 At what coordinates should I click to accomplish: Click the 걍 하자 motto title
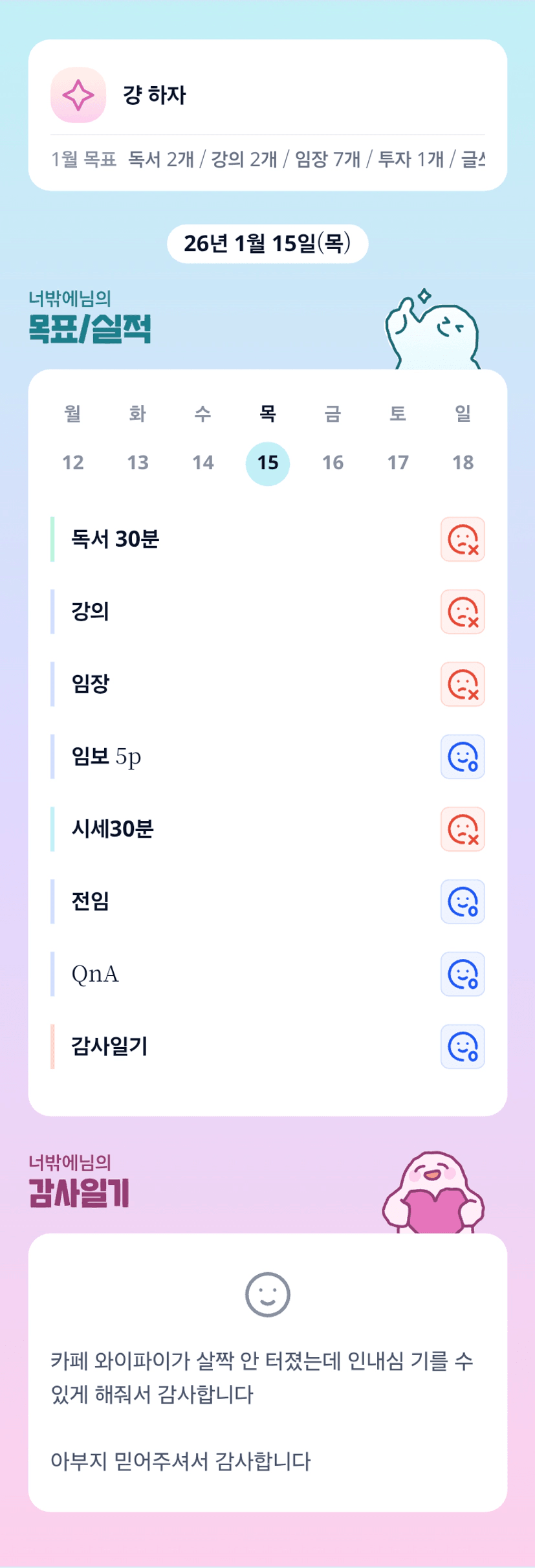pyautogui.click(x=155, y=95)
